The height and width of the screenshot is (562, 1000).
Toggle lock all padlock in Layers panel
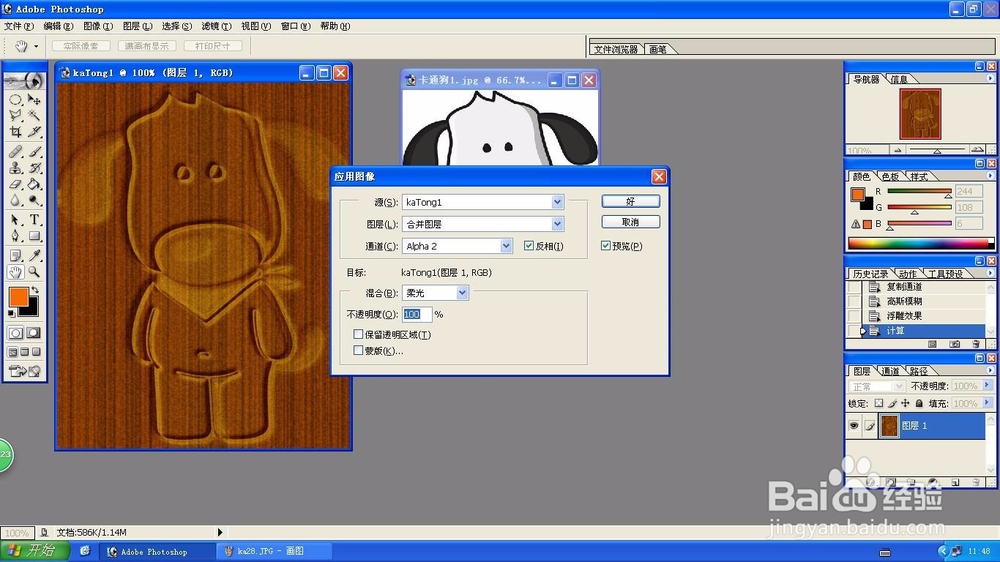[x=919, y=403]
